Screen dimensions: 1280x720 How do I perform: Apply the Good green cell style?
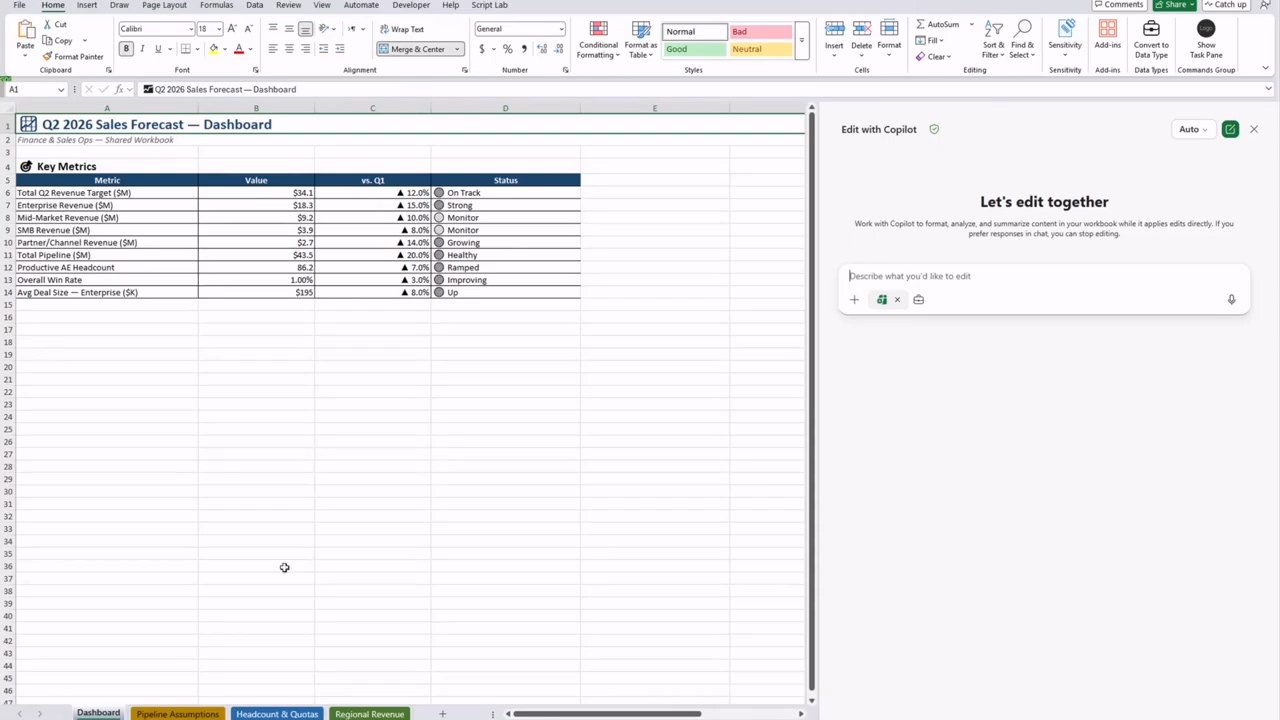pyautogui.click(x=694, y=49)
